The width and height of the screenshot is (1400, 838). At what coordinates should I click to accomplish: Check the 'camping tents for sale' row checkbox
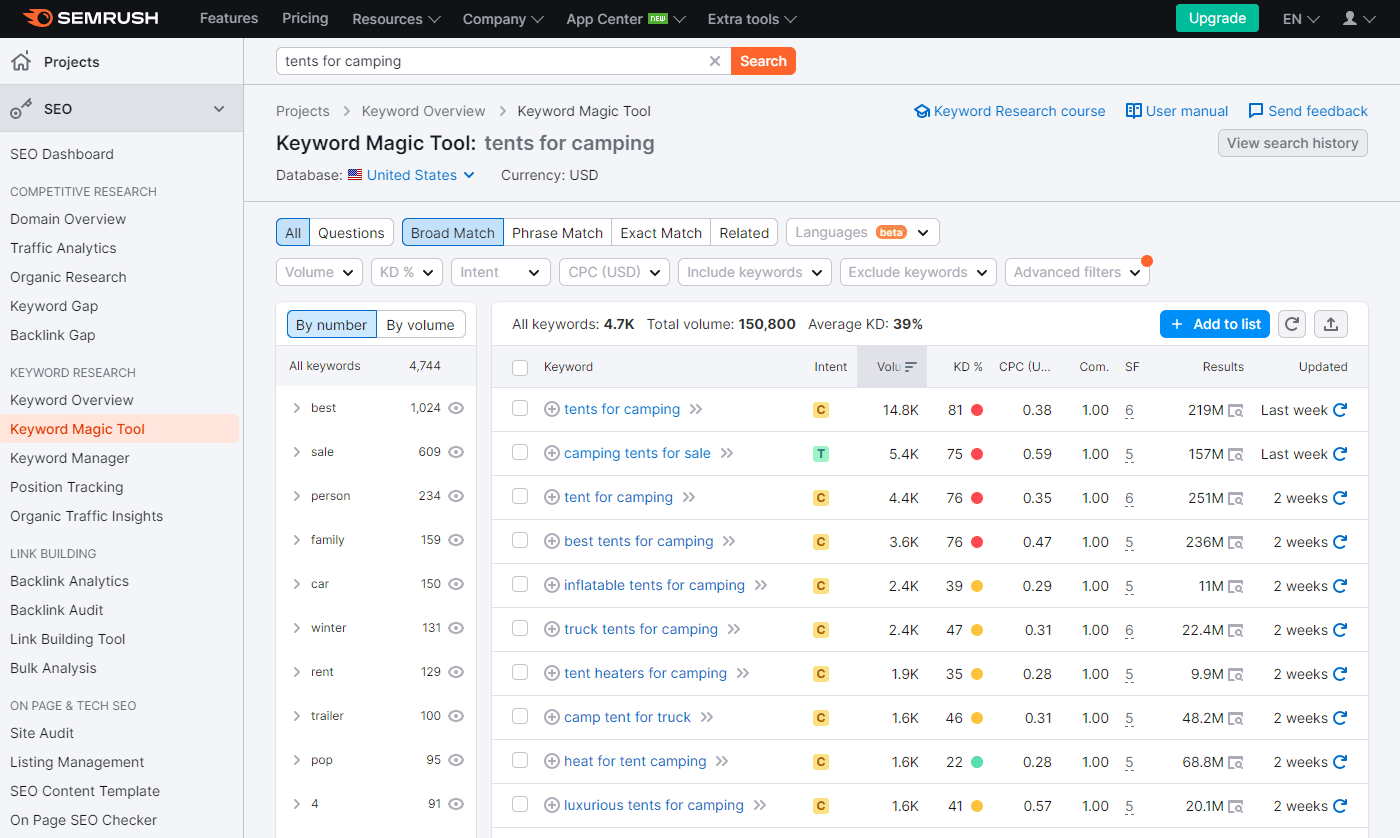coord(520,452)
